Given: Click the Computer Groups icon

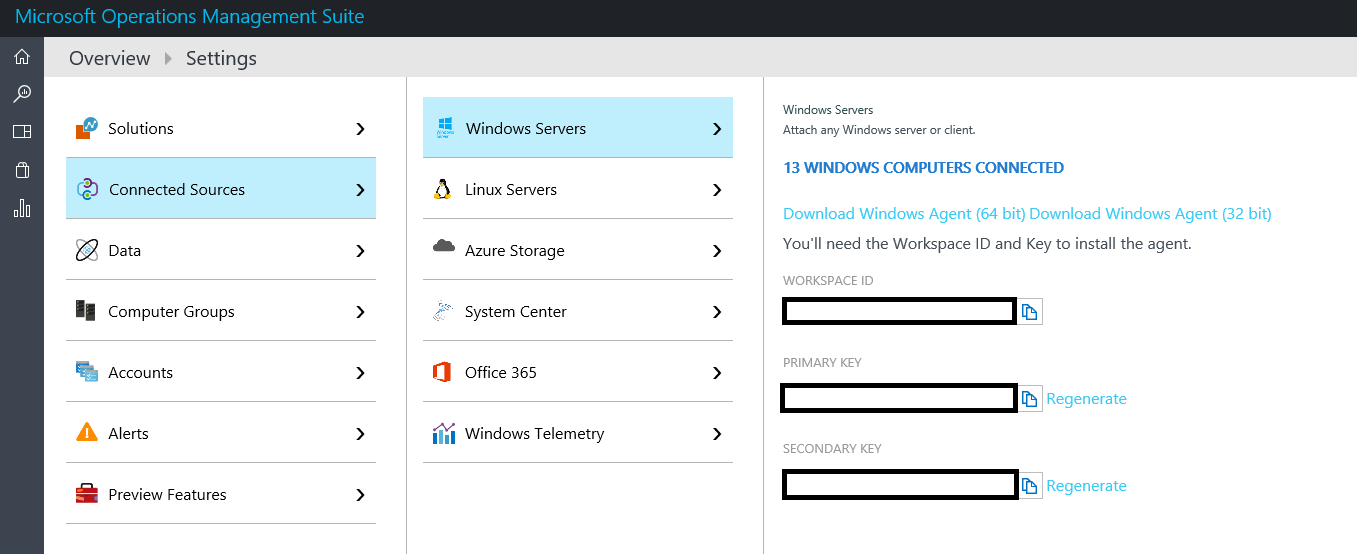Looking at the screenshot, I should coord(86,311).
